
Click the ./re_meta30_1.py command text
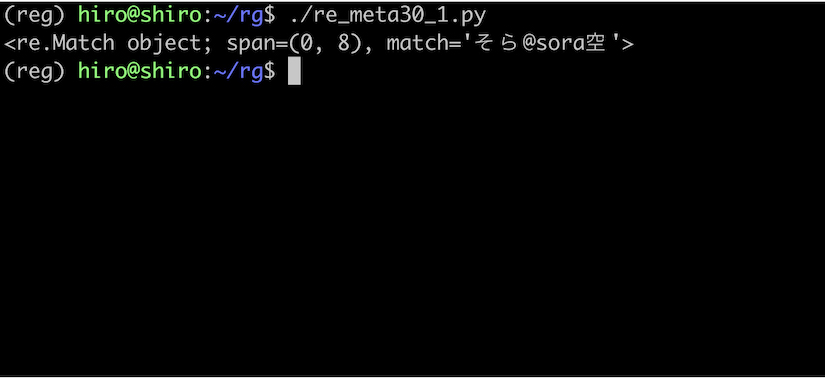[x=388, y=16]
